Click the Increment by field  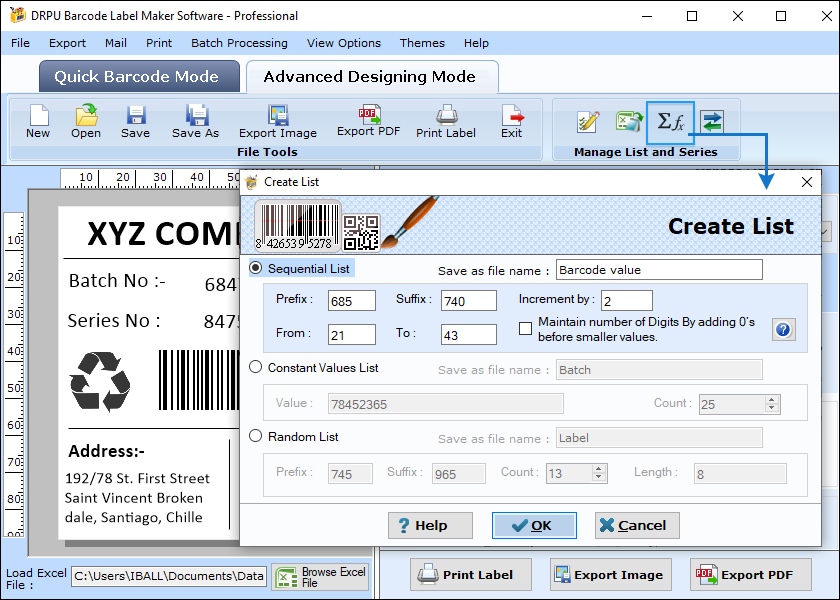pos(627,301)
